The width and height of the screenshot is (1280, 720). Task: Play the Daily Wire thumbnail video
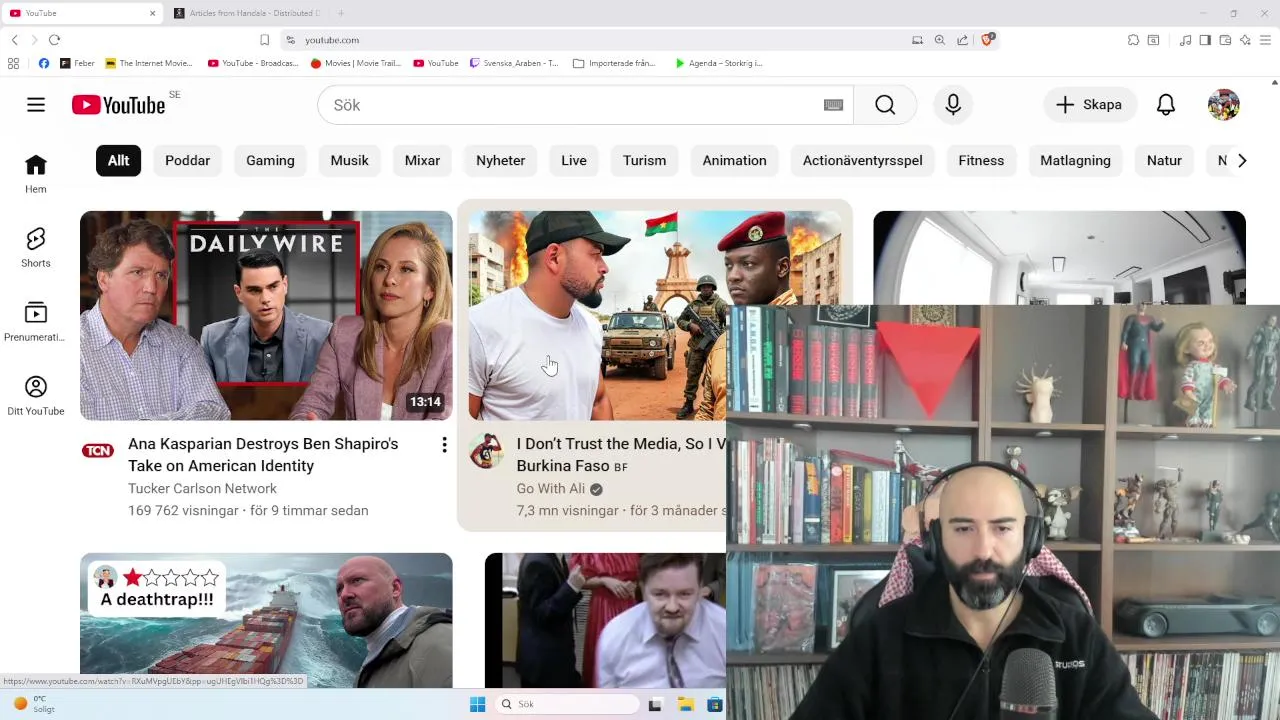266,315
